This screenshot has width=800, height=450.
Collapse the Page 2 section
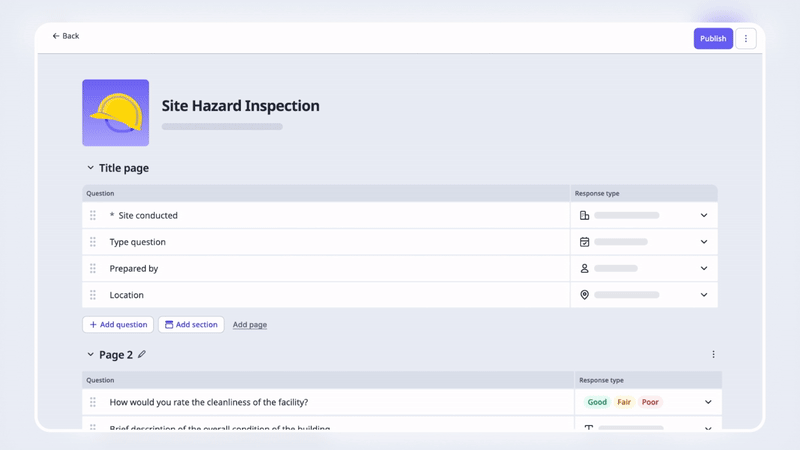[x=90, y=355]
